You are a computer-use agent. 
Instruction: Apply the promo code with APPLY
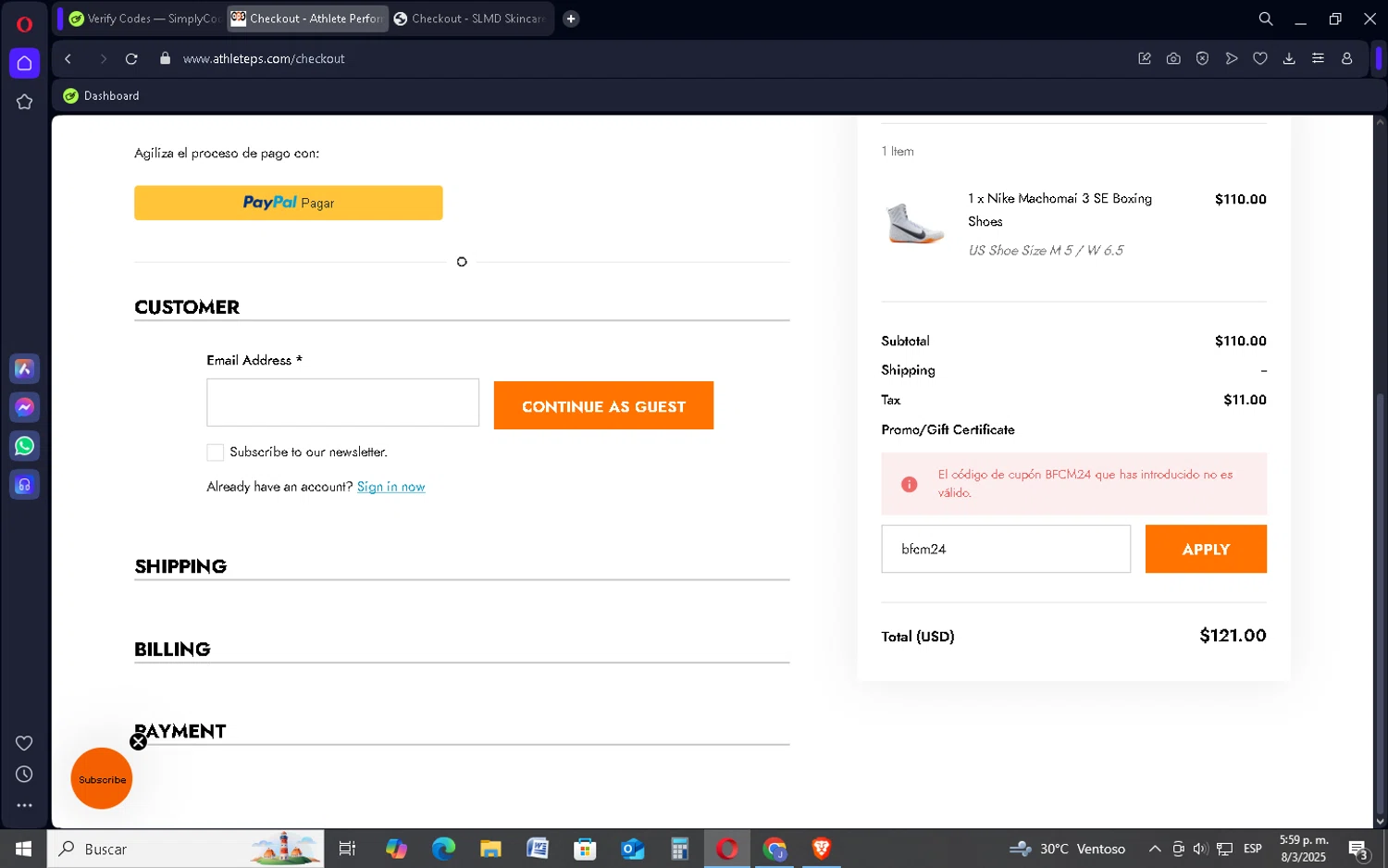(1206, 549)
